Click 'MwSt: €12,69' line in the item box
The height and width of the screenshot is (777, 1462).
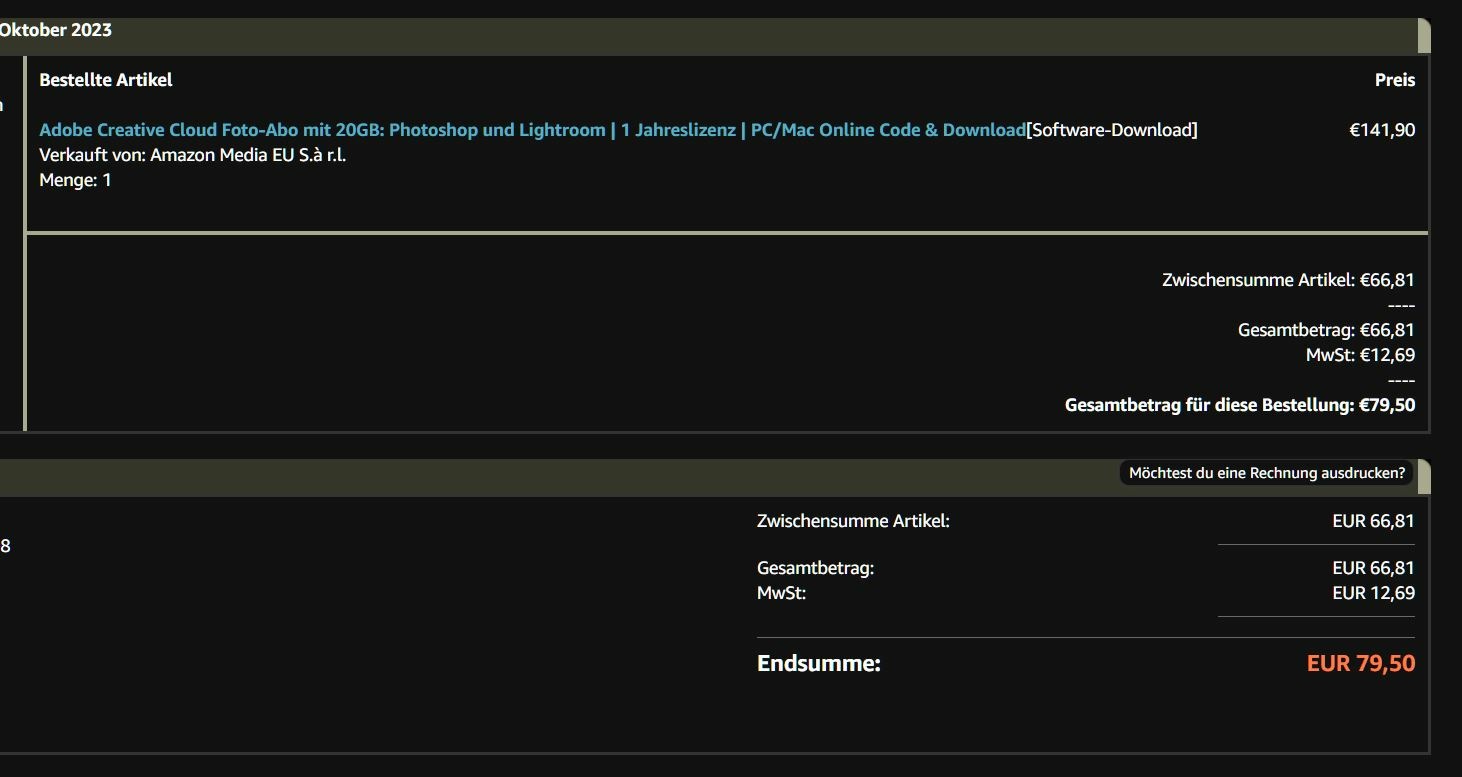(x=1360, y=355)
